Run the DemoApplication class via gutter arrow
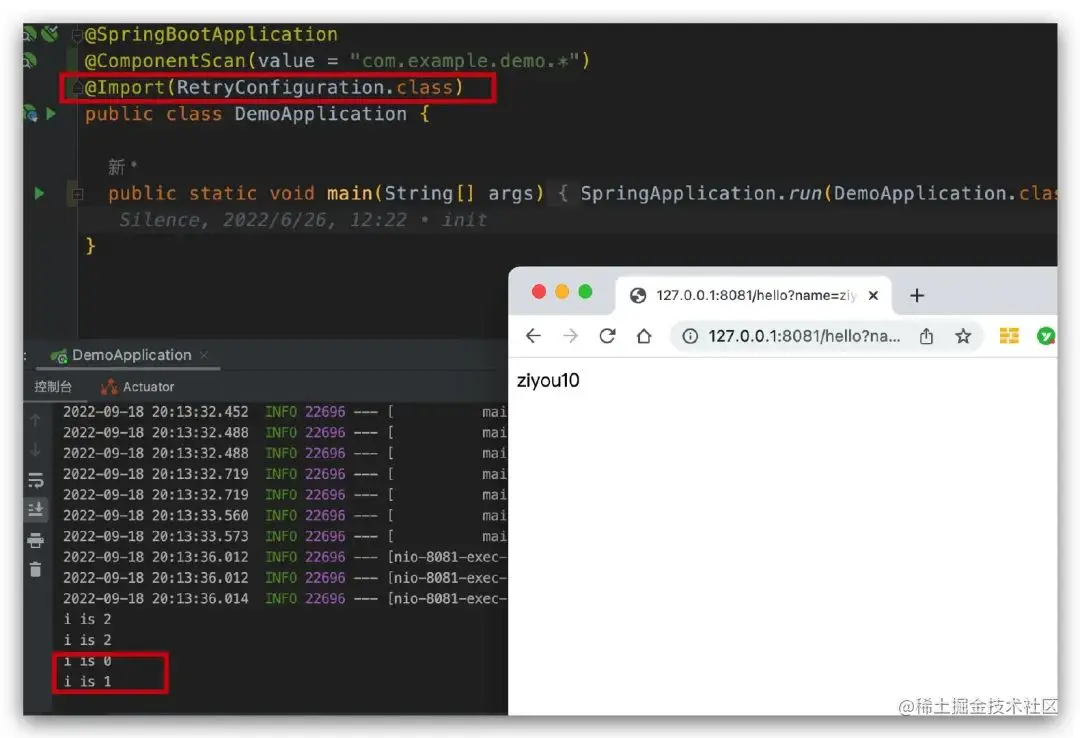Screen dimensions: 1080x738 pyautogui.click(x=50, y=113)
